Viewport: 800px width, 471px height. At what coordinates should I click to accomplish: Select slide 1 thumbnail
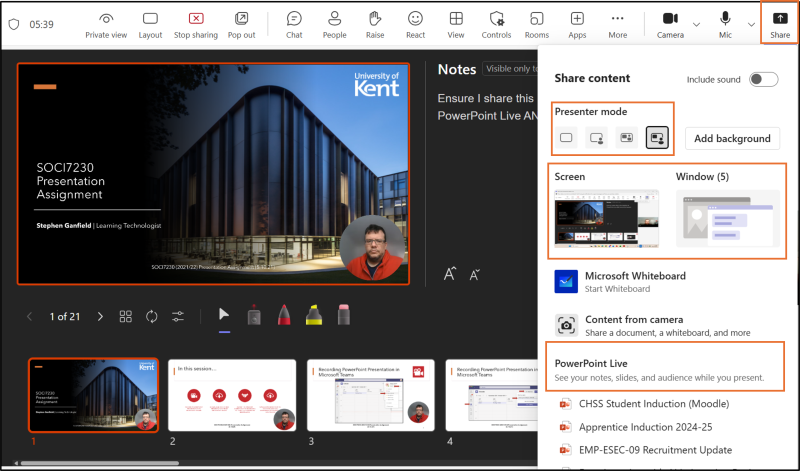pyautogui.click(x=93, y=395)
